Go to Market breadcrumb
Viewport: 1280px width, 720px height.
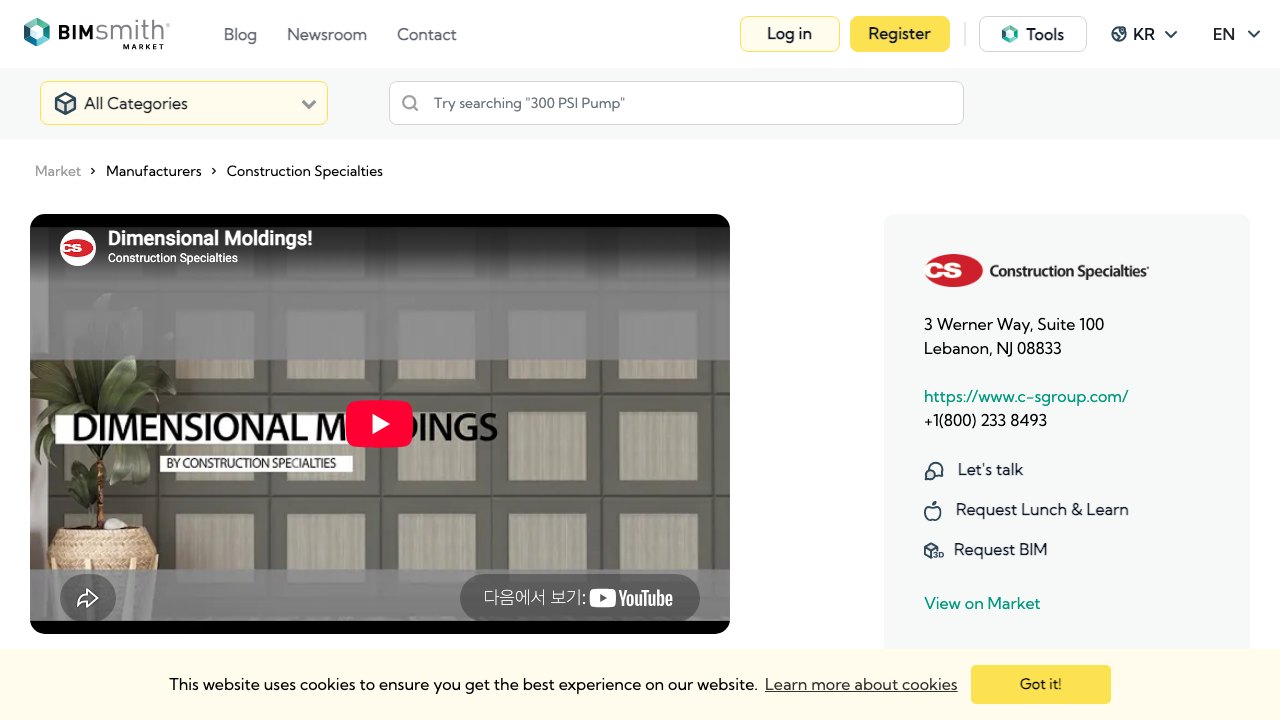(x=58, y=171)
